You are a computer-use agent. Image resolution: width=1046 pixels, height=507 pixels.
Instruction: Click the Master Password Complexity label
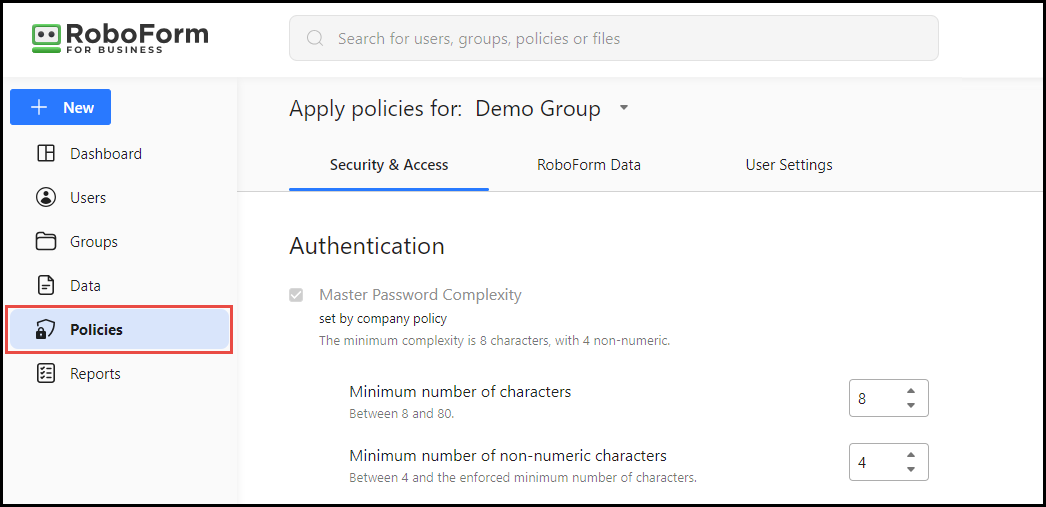coord(420,295)
